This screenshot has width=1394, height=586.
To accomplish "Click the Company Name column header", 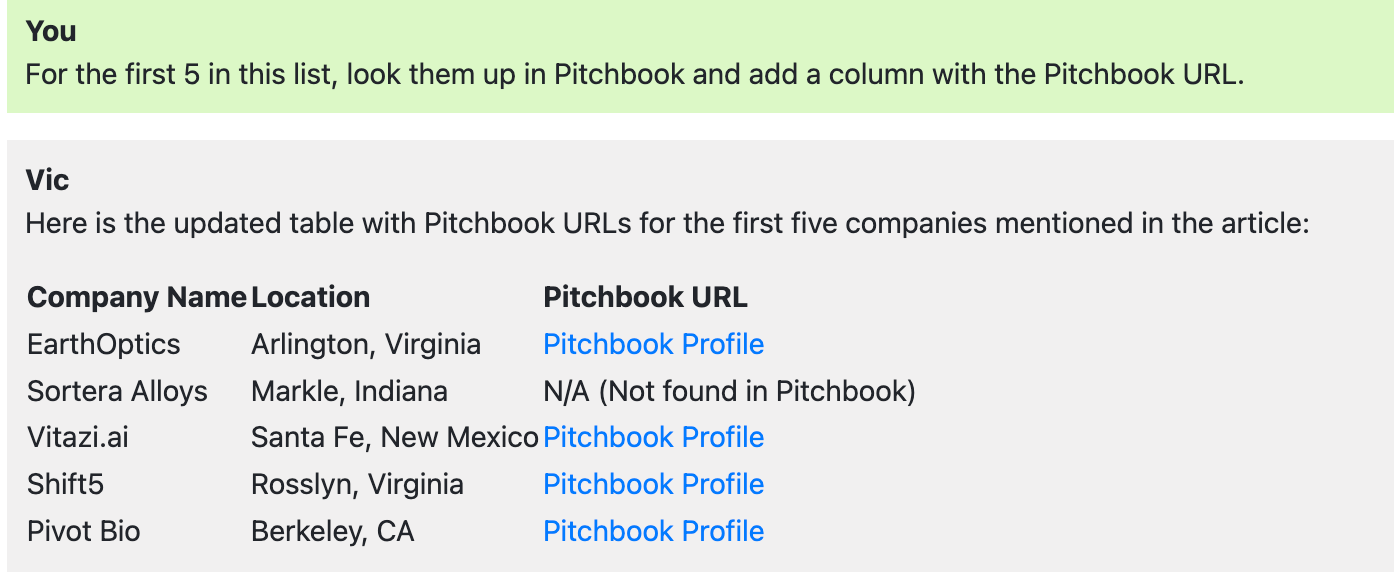I will click(x=136, y=297).
